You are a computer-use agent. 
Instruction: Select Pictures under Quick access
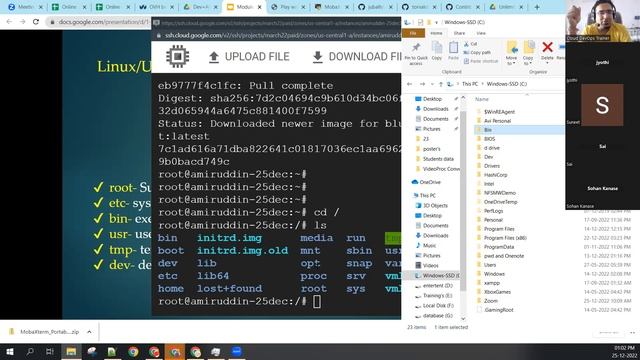(431, 129)
